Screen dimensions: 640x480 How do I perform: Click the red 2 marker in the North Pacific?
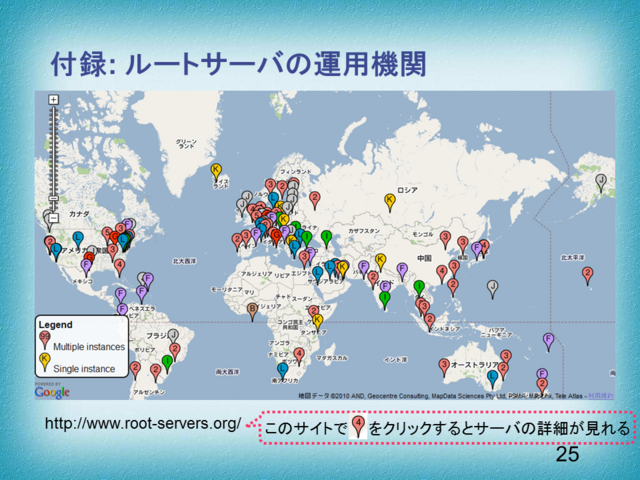(587, 273)
